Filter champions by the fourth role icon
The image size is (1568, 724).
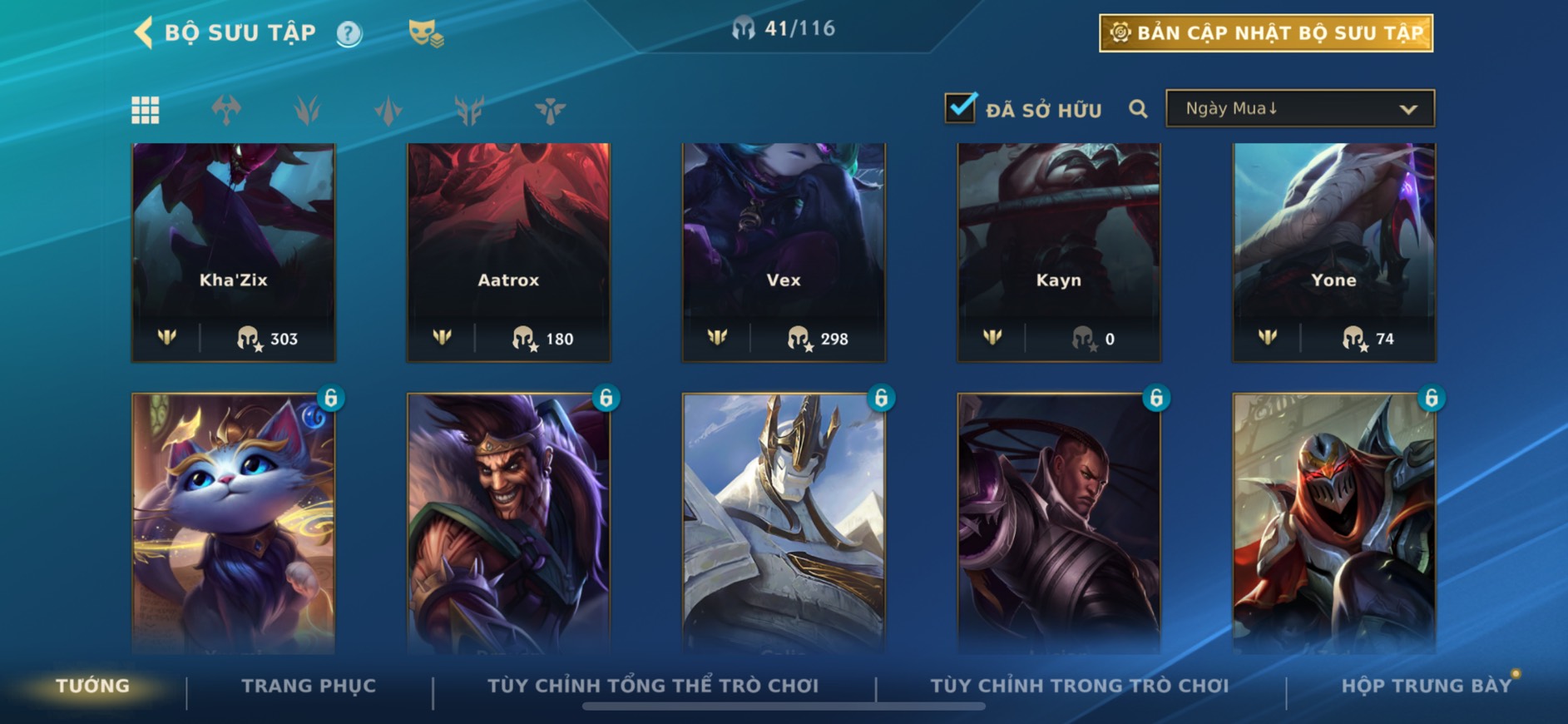click(x=469, y=110)
